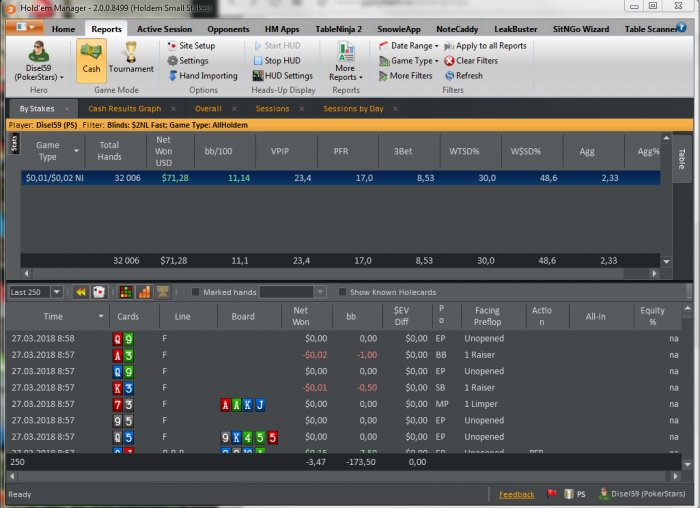Open hero selection dropdown arrow
The image size is (700, 508).
tap(62, 77)
